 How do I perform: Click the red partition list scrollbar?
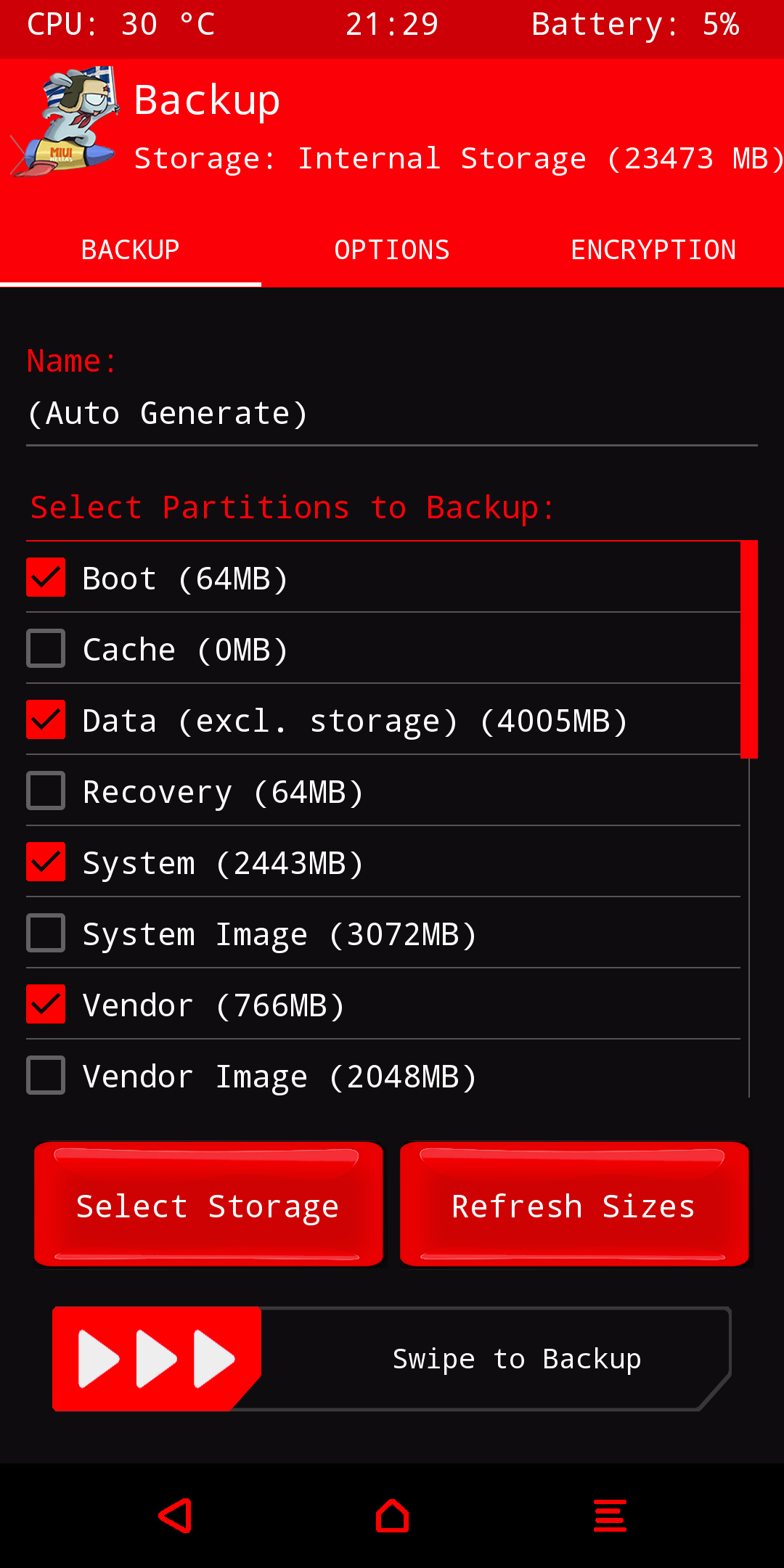point(749,650)
